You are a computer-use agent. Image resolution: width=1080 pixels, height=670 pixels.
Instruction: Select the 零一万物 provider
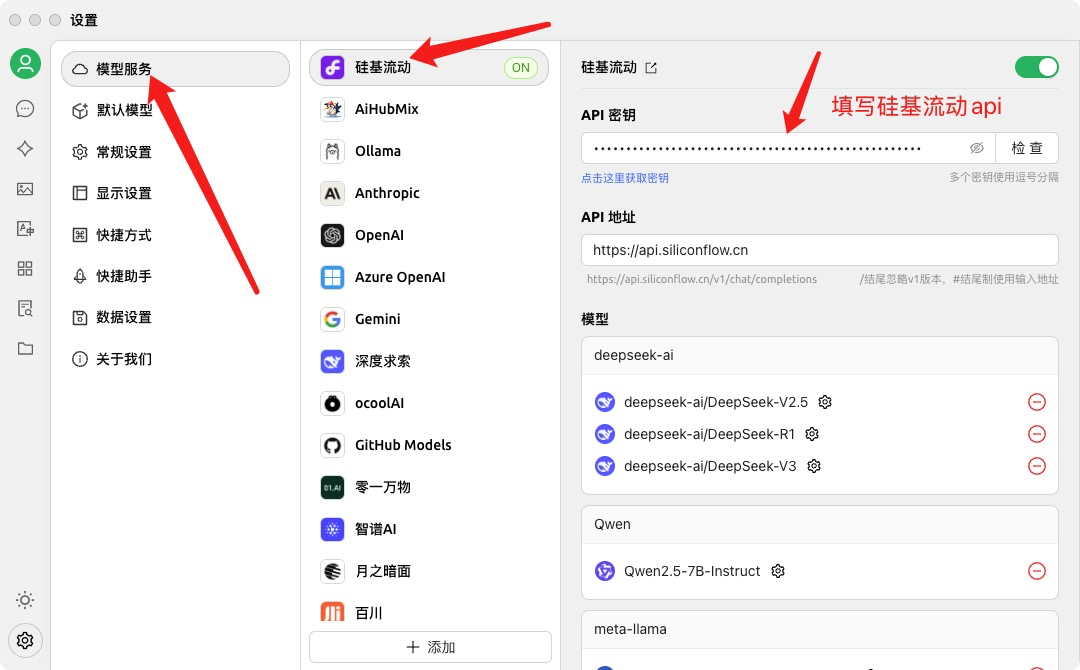pos(428,487)
